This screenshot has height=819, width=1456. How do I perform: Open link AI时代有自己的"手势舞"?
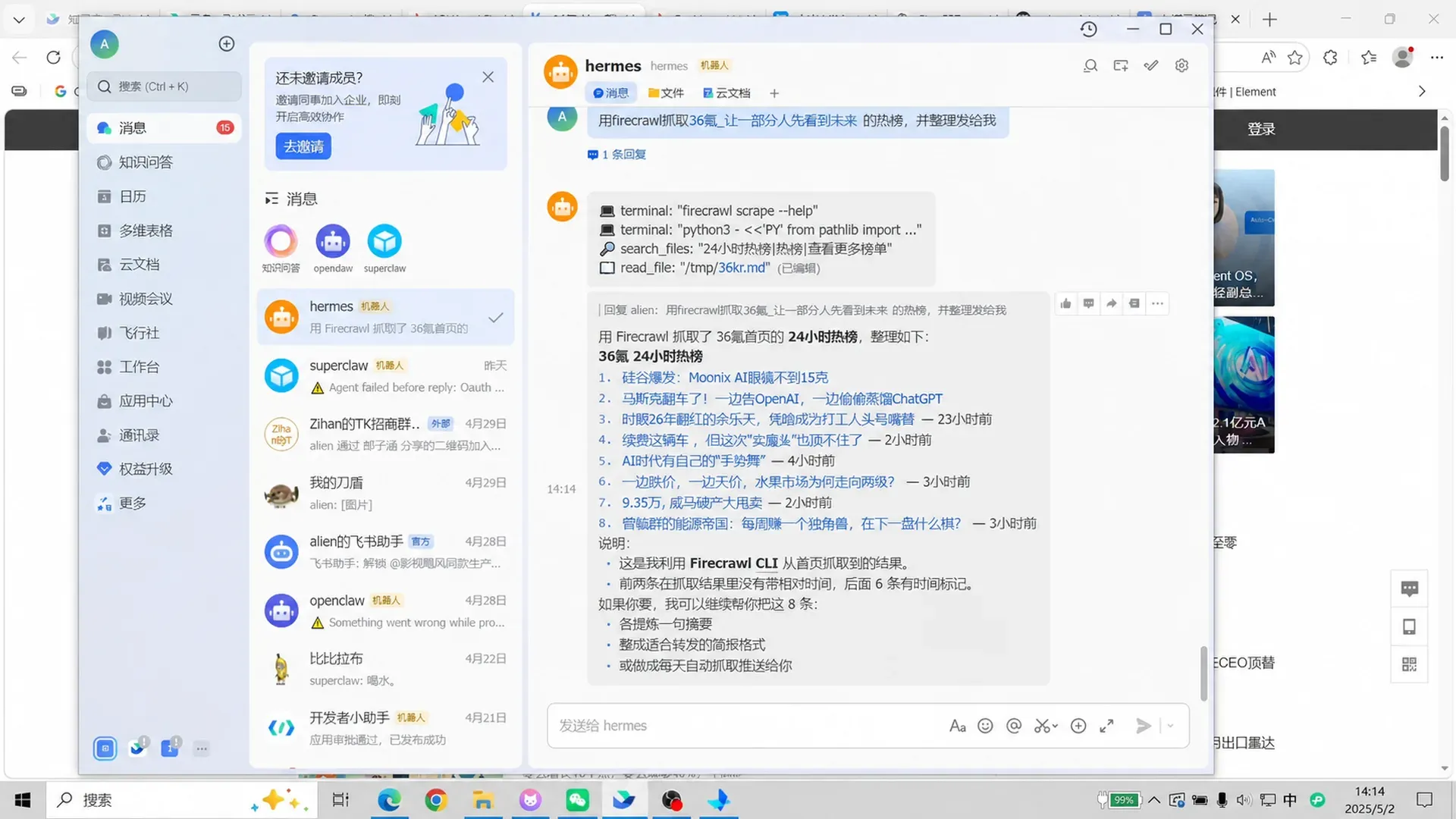click(x=693, y=461)
